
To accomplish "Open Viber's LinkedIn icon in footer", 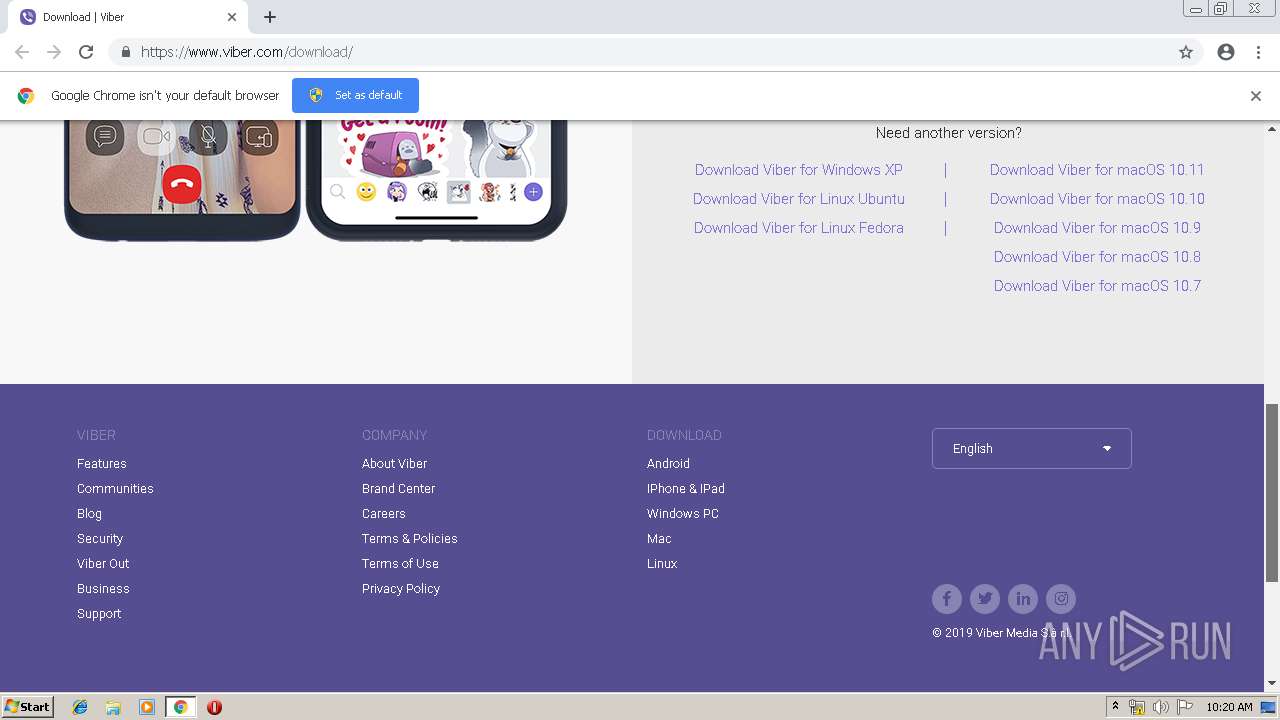I will 1023,599.
